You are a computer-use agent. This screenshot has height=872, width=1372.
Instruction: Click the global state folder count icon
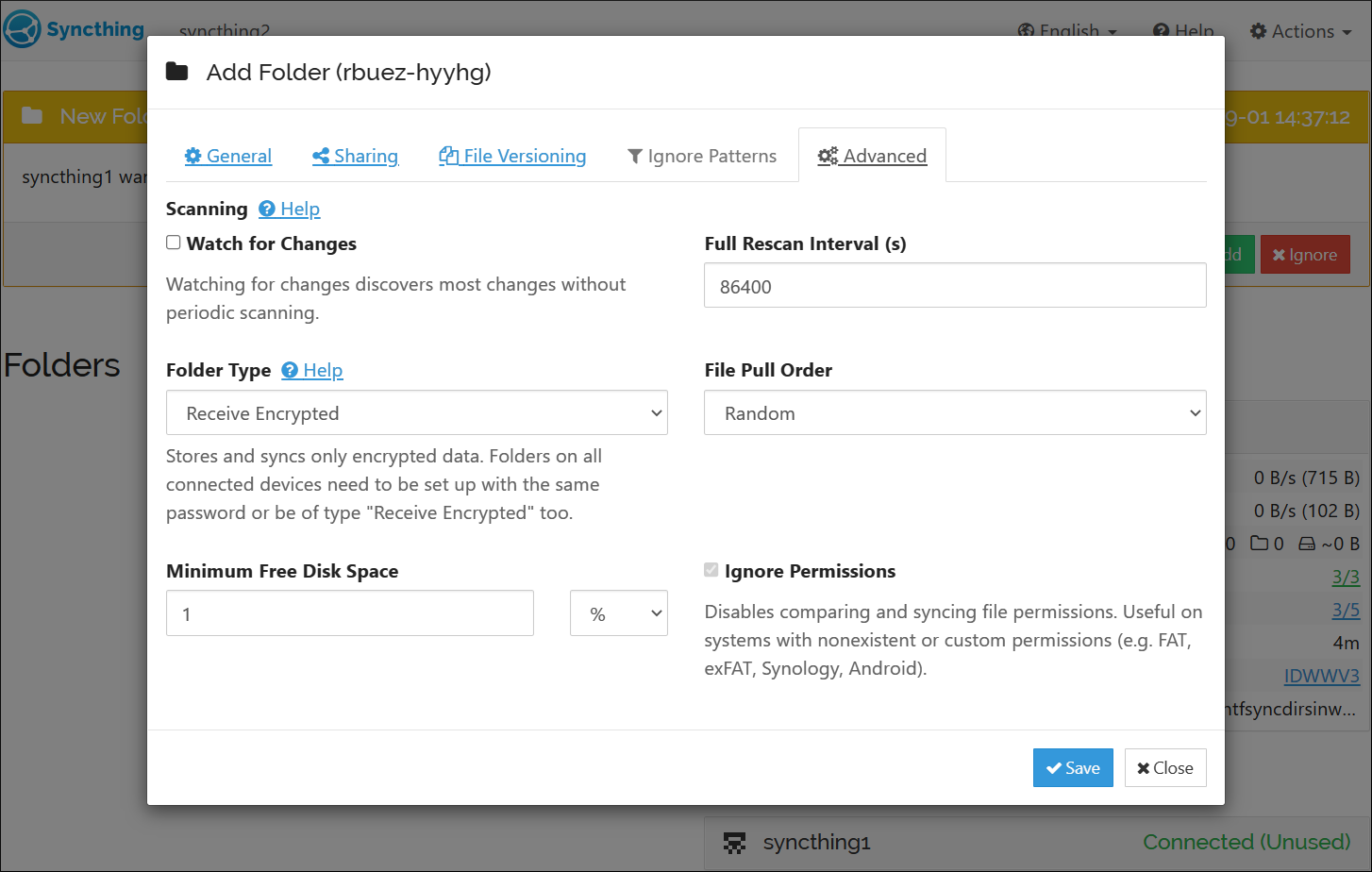pyautogui.click(x=1259, y=544)
